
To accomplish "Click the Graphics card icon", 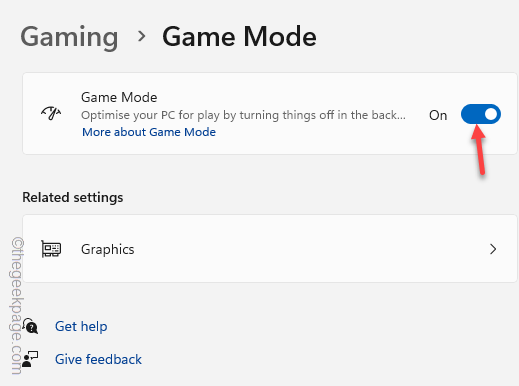I will click(x=51, y=249).
